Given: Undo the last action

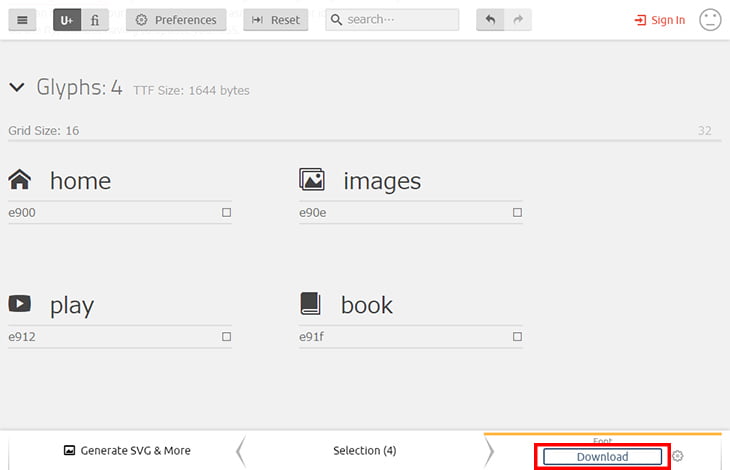Looking at the screenshot, I should (490, 20).
